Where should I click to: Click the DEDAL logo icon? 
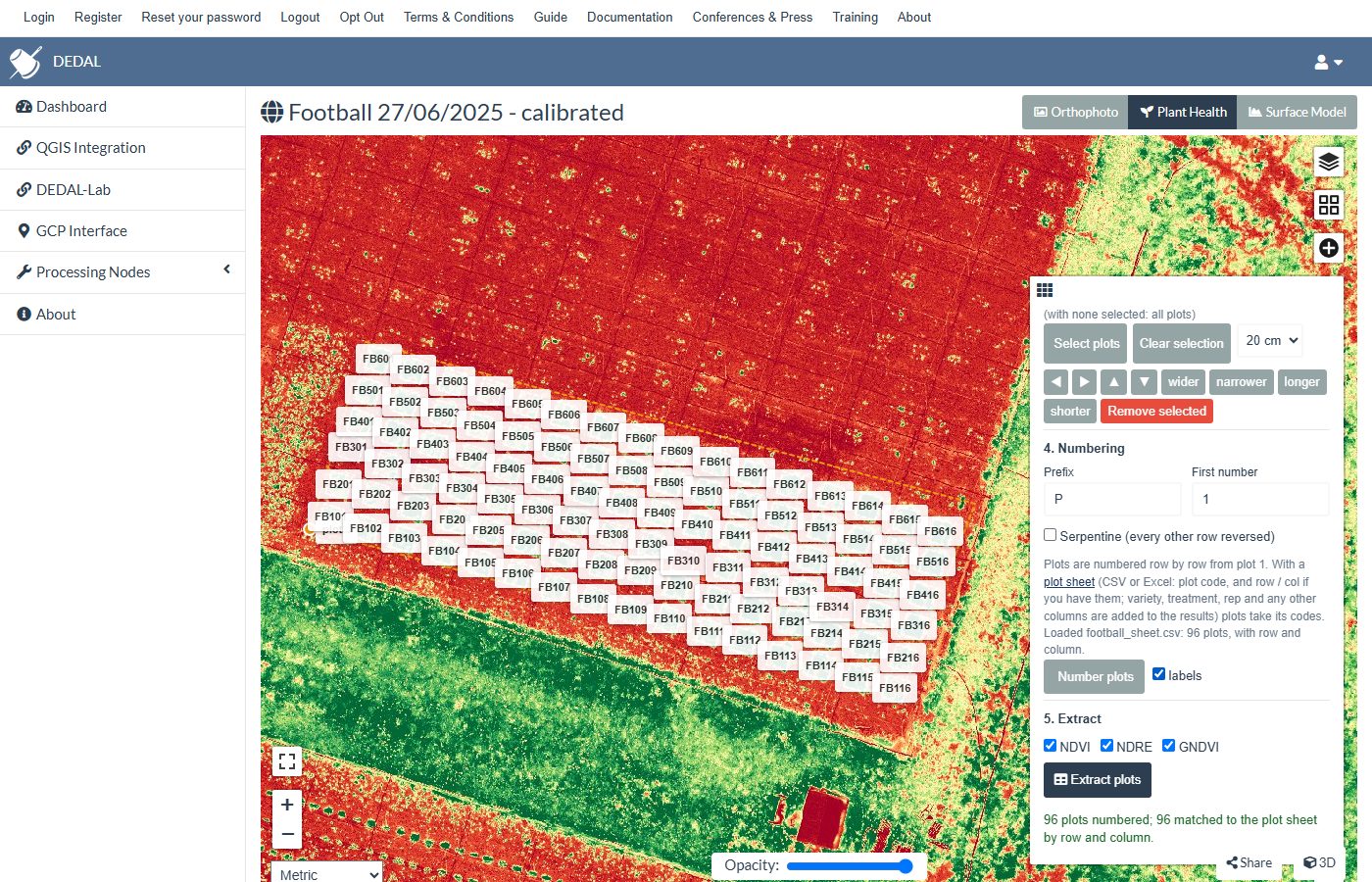click(25, 62)
